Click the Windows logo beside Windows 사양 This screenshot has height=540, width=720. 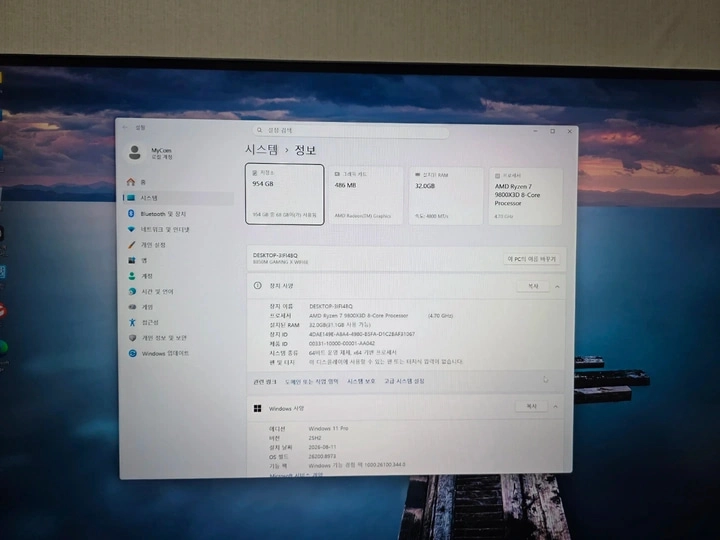coord(258,408)
